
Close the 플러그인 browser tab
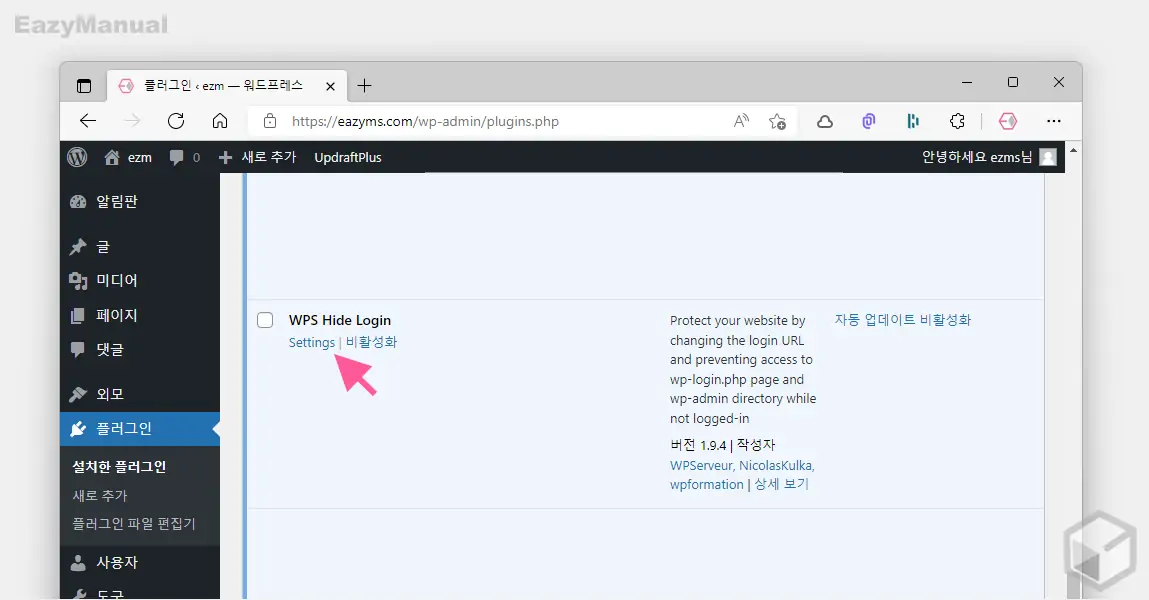coord(330,86)
